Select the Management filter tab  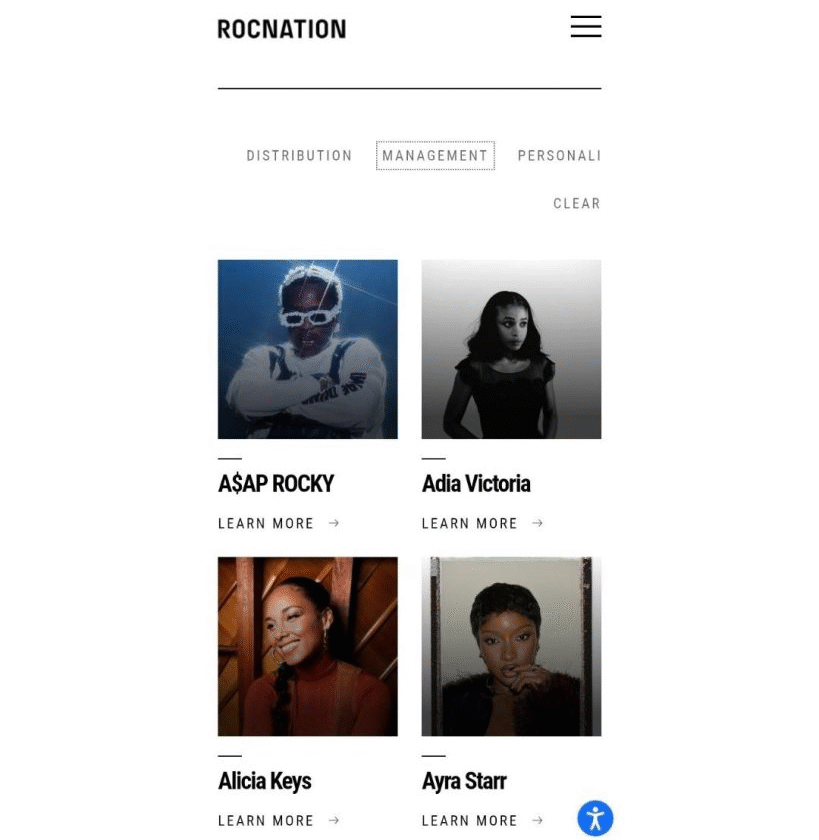(435, 156)
